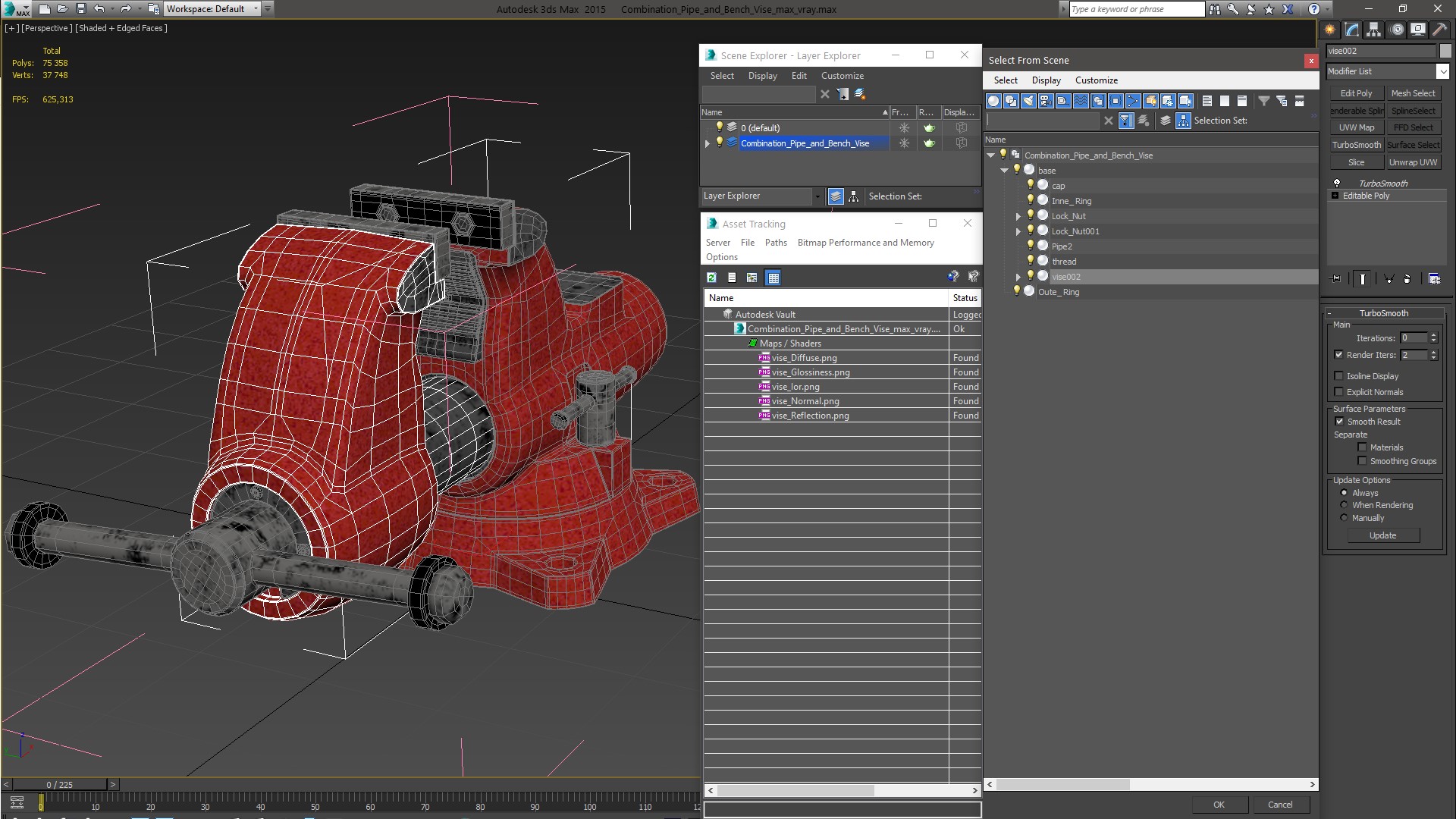Screen dimensions: 1456x819
Task: Click the Always radio button for update options
Action: (1344, 492)
